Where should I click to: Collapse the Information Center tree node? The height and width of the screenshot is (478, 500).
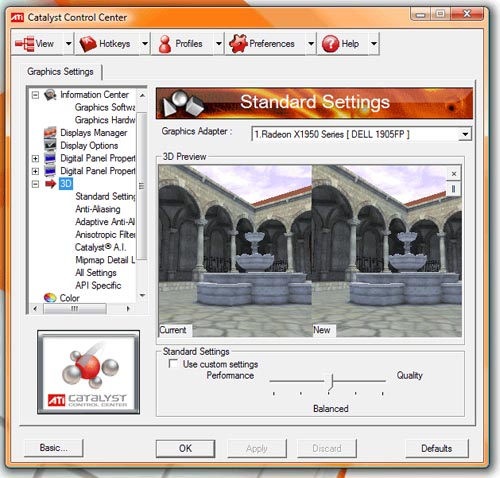coord(35,95)
